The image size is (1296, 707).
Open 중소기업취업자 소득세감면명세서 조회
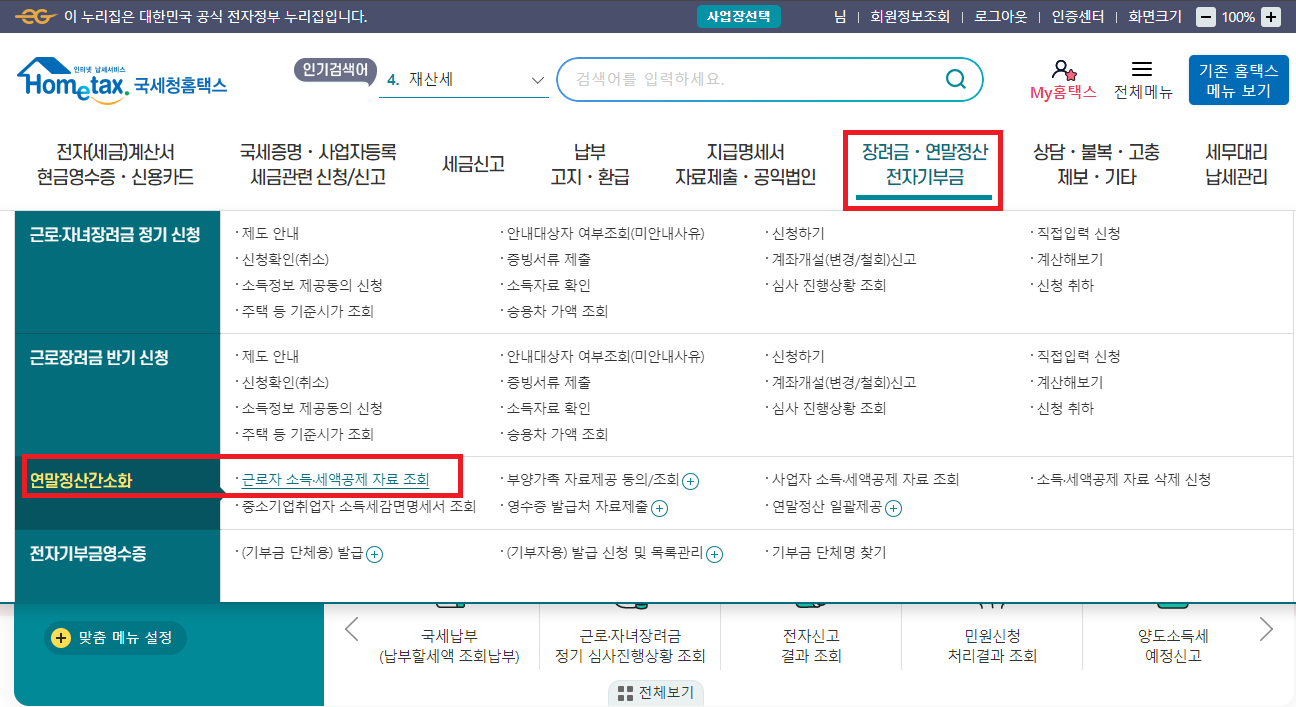pos(359,507)
